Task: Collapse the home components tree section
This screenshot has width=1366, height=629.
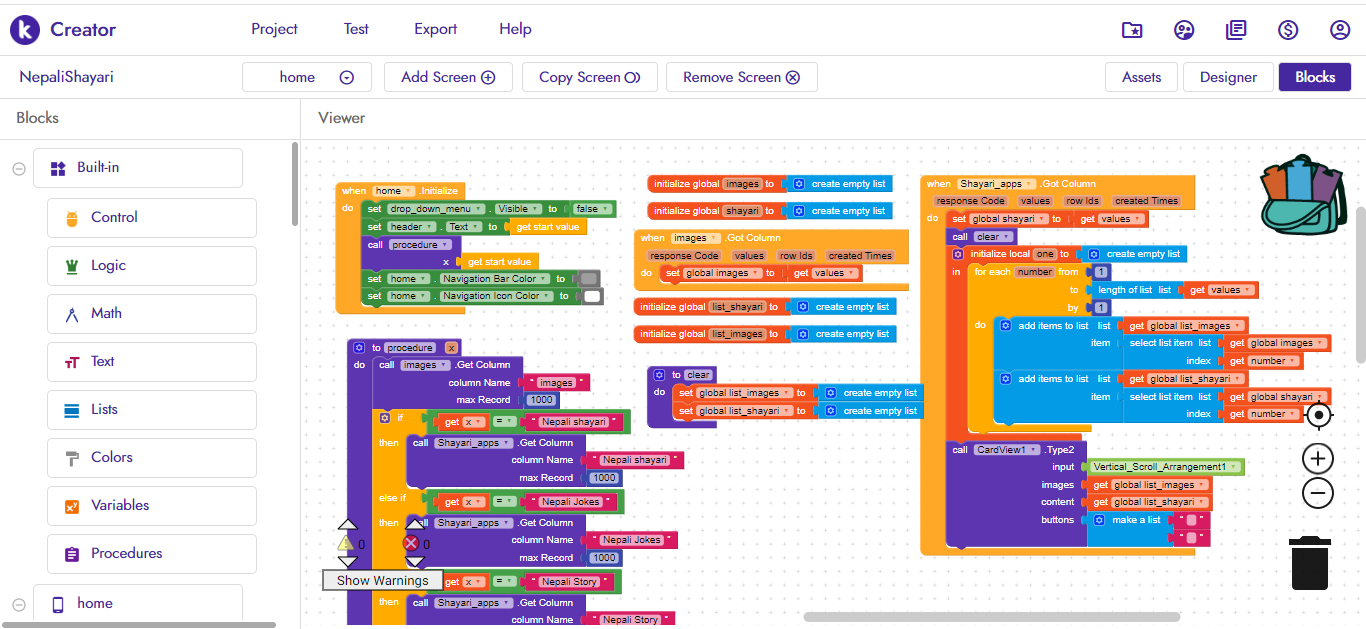Action: tap(19, 604)
